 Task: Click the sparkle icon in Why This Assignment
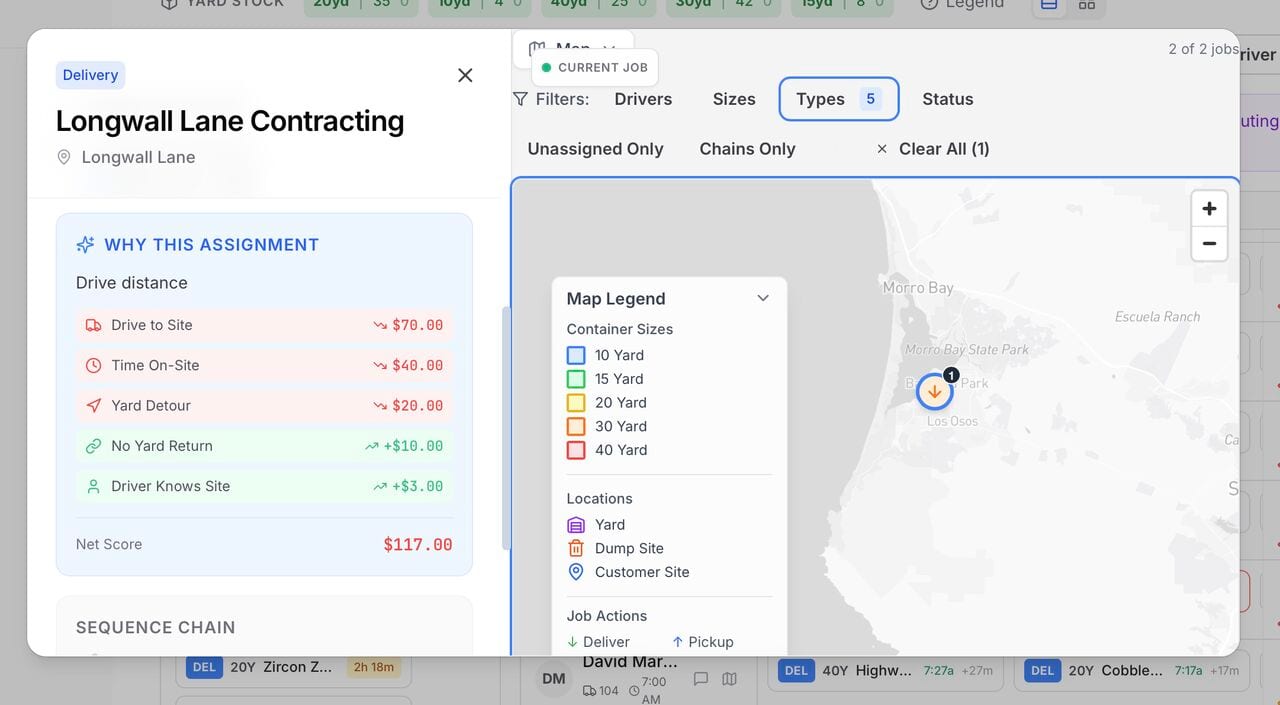coord(86,245)
